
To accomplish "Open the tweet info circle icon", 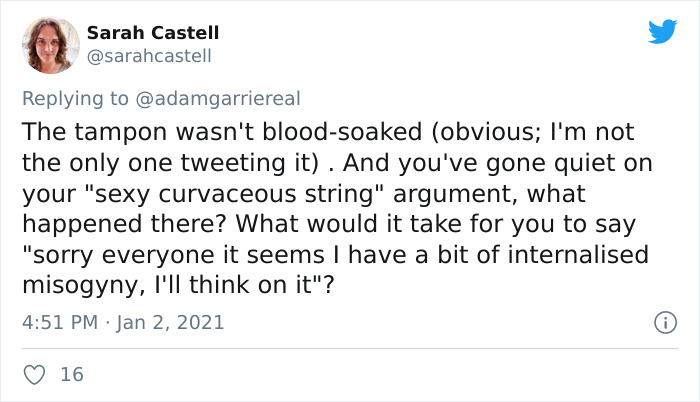I will [x=662, y=323].
